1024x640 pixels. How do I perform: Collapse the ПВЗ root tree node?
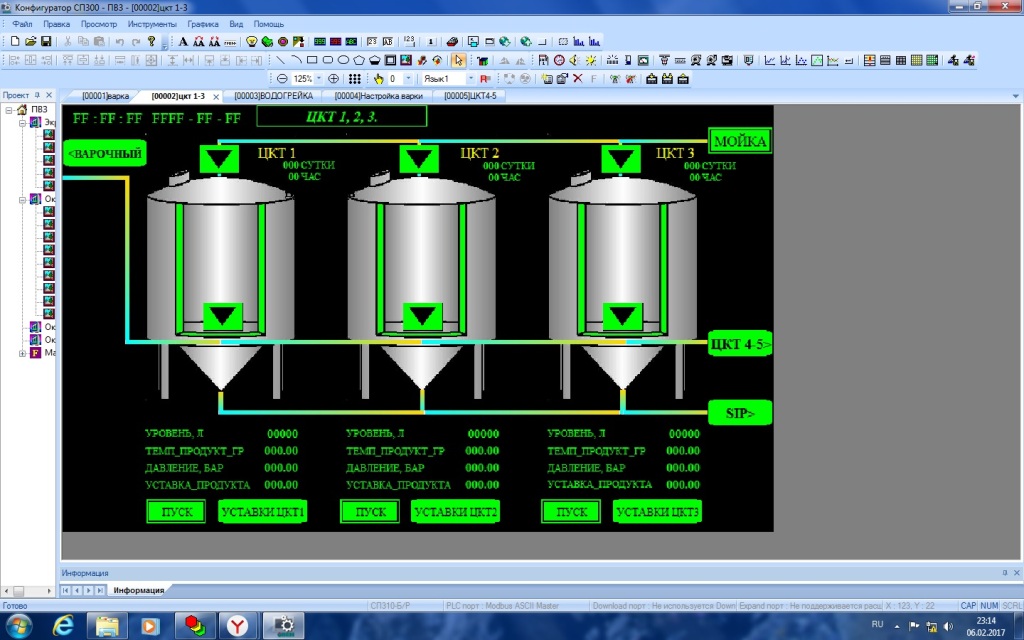pos(9,110)
